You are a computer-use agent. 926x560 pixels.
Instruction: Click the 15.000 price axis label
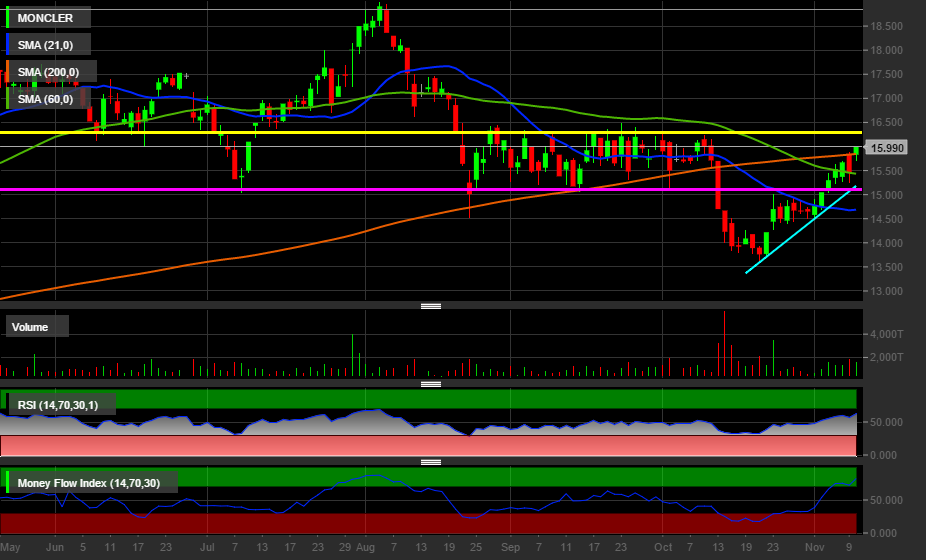click(x=886, y=195)
